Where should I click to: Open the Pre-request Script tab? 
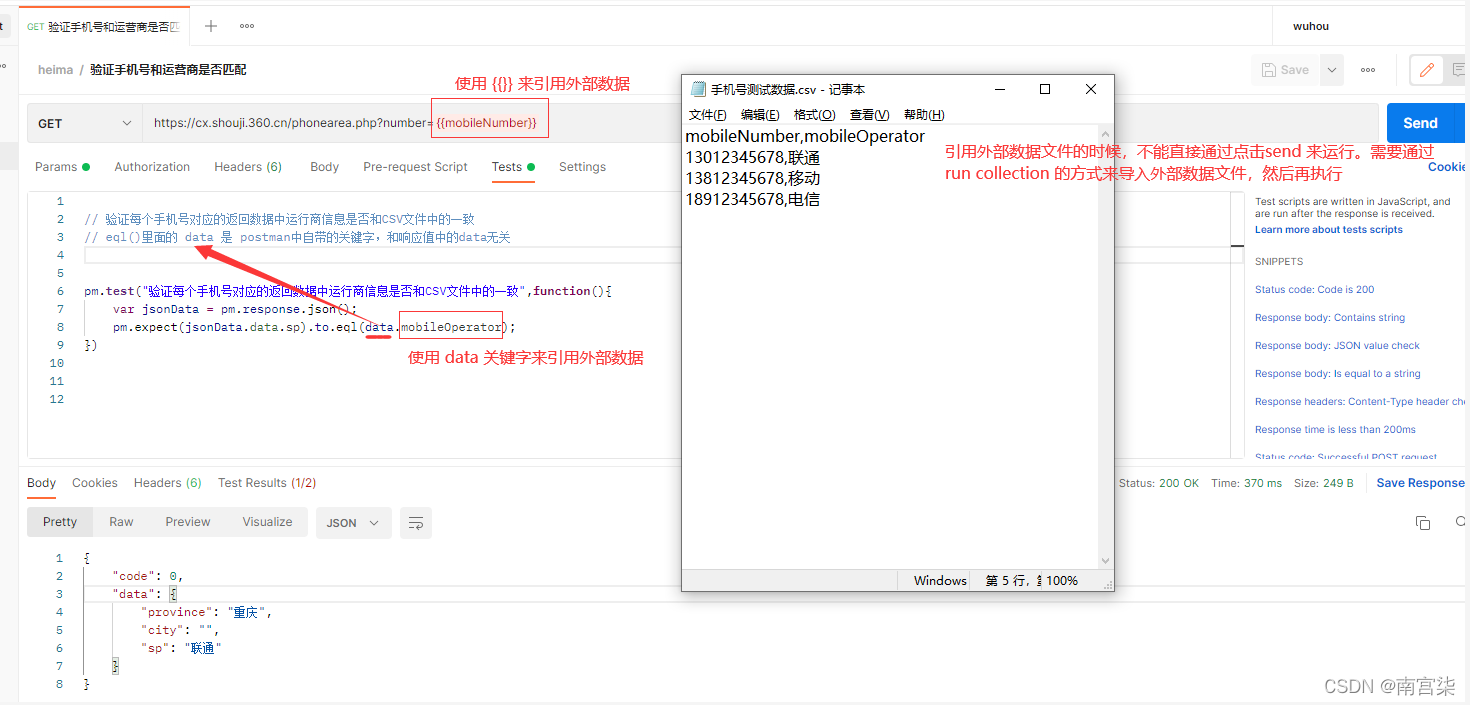pos(415,167)
